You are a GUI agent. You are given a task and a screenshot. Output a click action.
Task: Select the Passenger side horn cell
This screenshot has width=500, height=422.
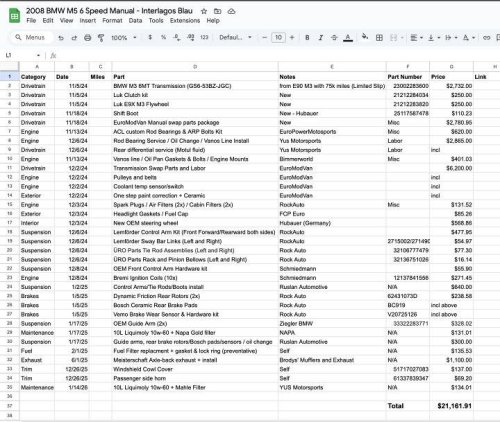[x=195, y=378]
